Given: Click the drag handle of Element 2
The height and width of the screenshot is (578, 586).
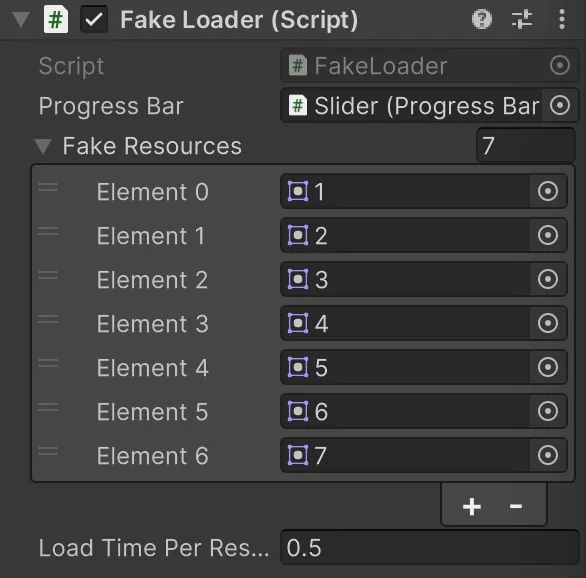Looking at the screenshot, I should tap(48, 276).
